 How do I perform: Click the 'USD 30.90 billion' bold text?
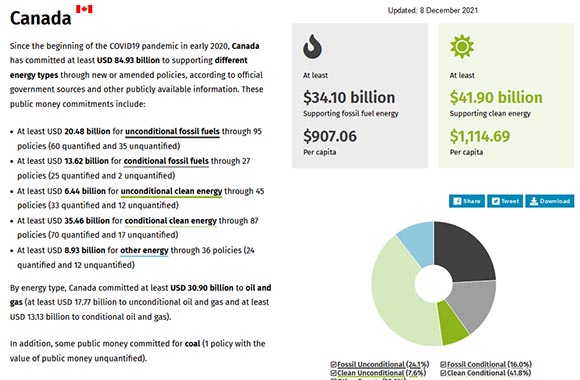coord(202,287)
